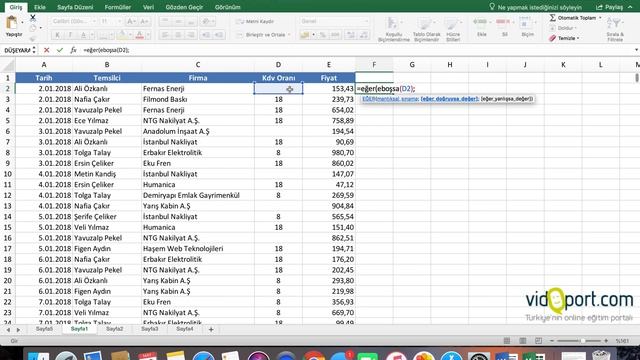The width and height of the screenshot is (640, 360).
Task: Click Biçim format cells button
Action: (527, 27)
